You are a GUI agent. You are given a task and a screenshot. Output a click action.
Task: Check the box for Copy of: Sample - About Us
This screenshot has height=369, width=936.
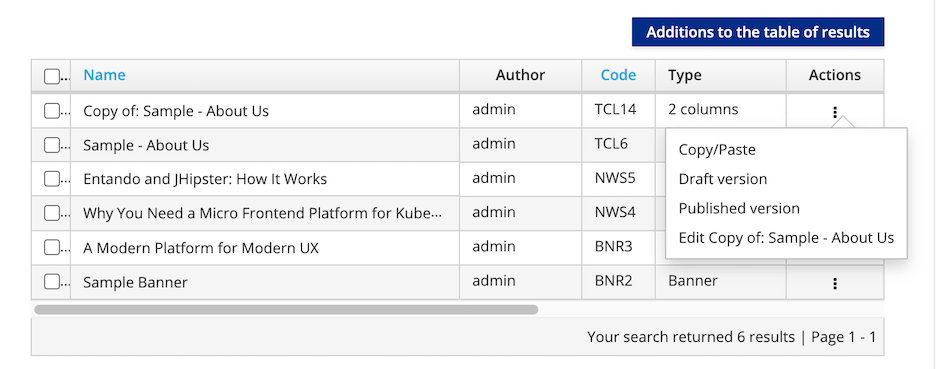(51, 110)
